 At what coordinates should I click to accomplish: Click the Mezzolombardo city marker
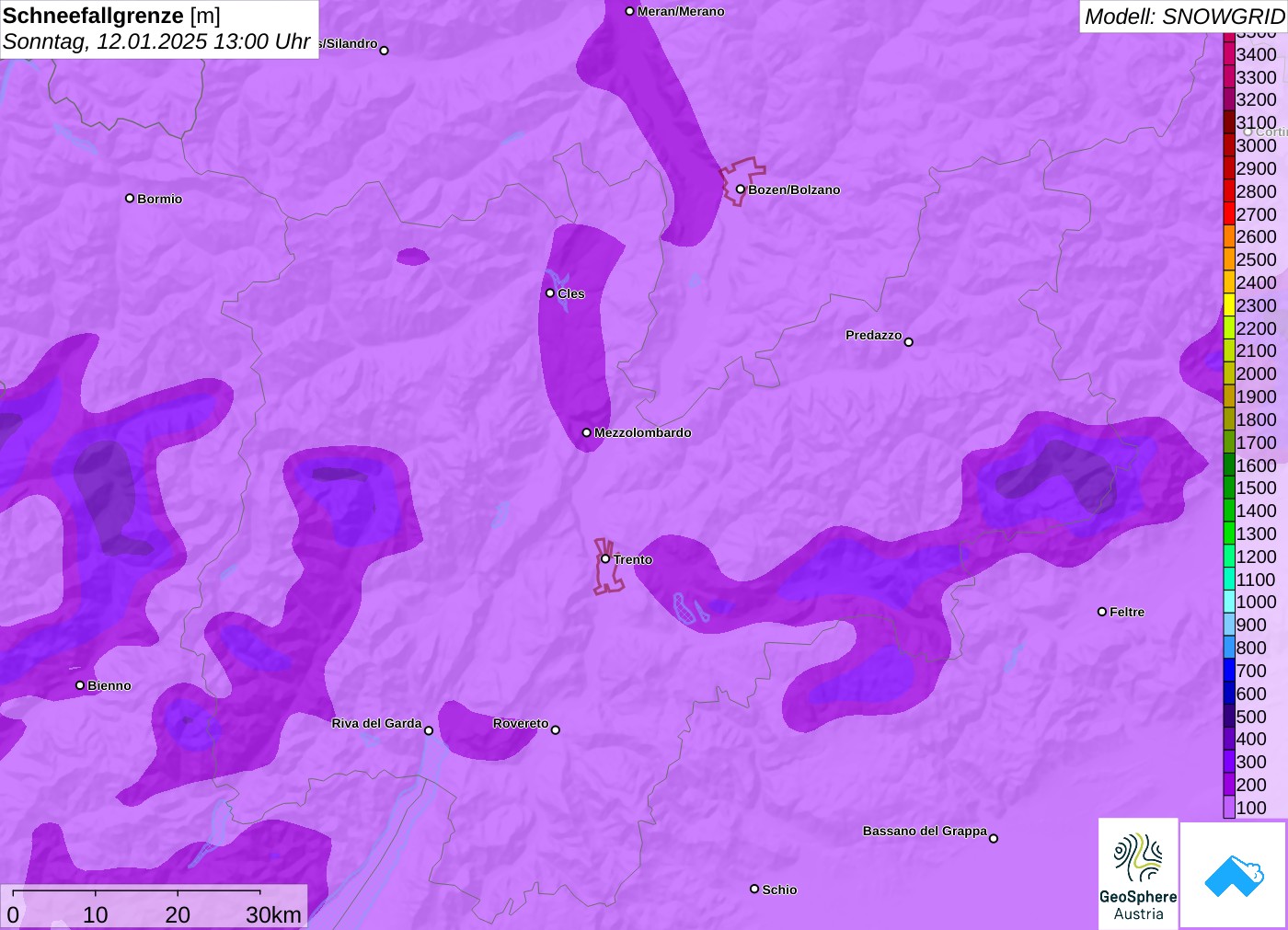tap(587, 432)
